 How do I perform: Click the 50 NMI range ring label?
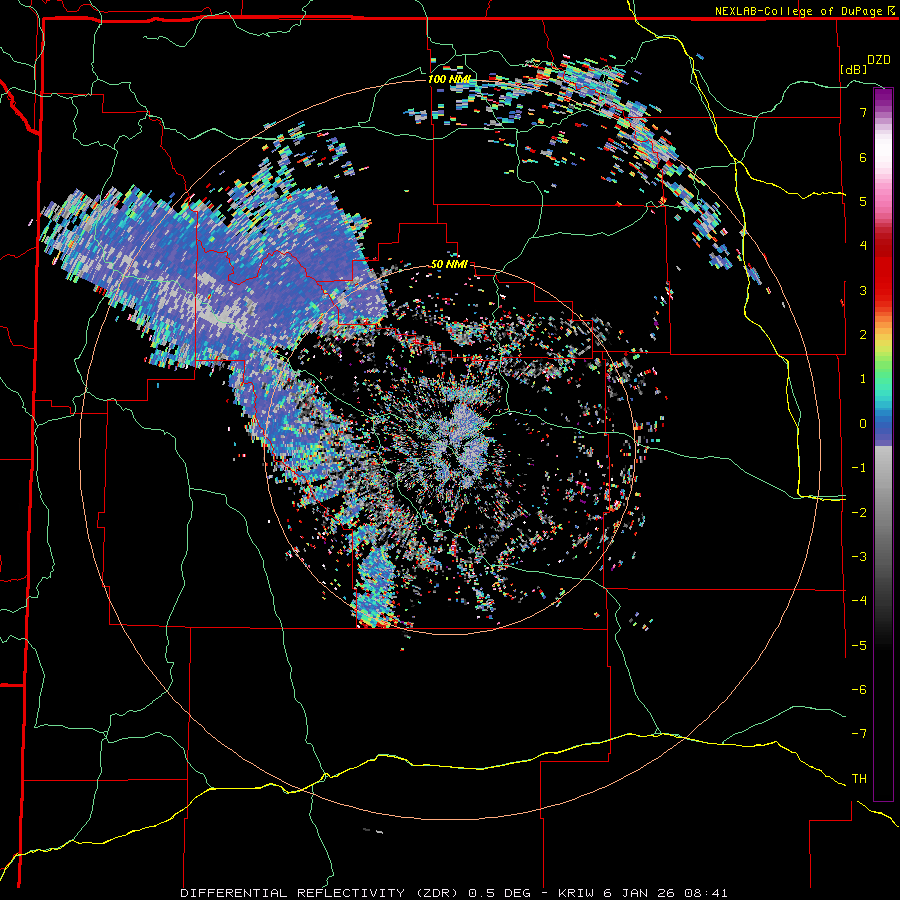[x=449, y=264]
